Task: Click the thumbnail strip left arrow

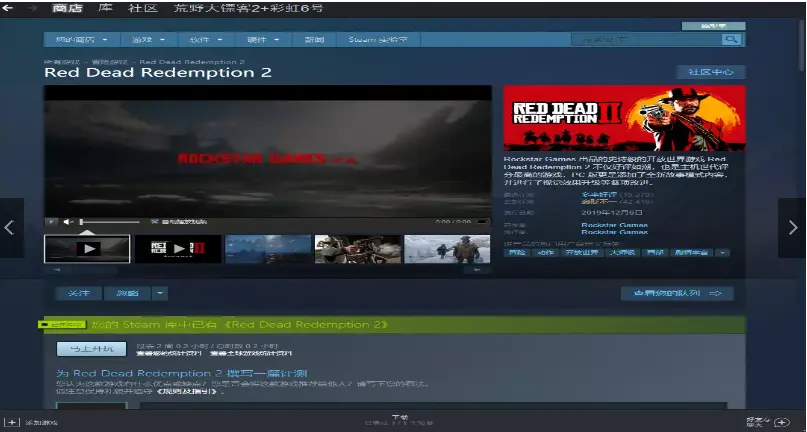Action: tap(57, 269)
